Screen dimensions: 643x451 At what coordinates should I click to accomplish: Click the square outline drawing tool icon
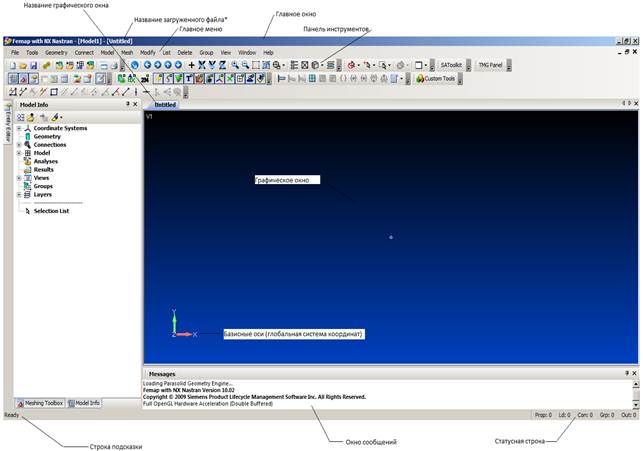coord(54,92)
